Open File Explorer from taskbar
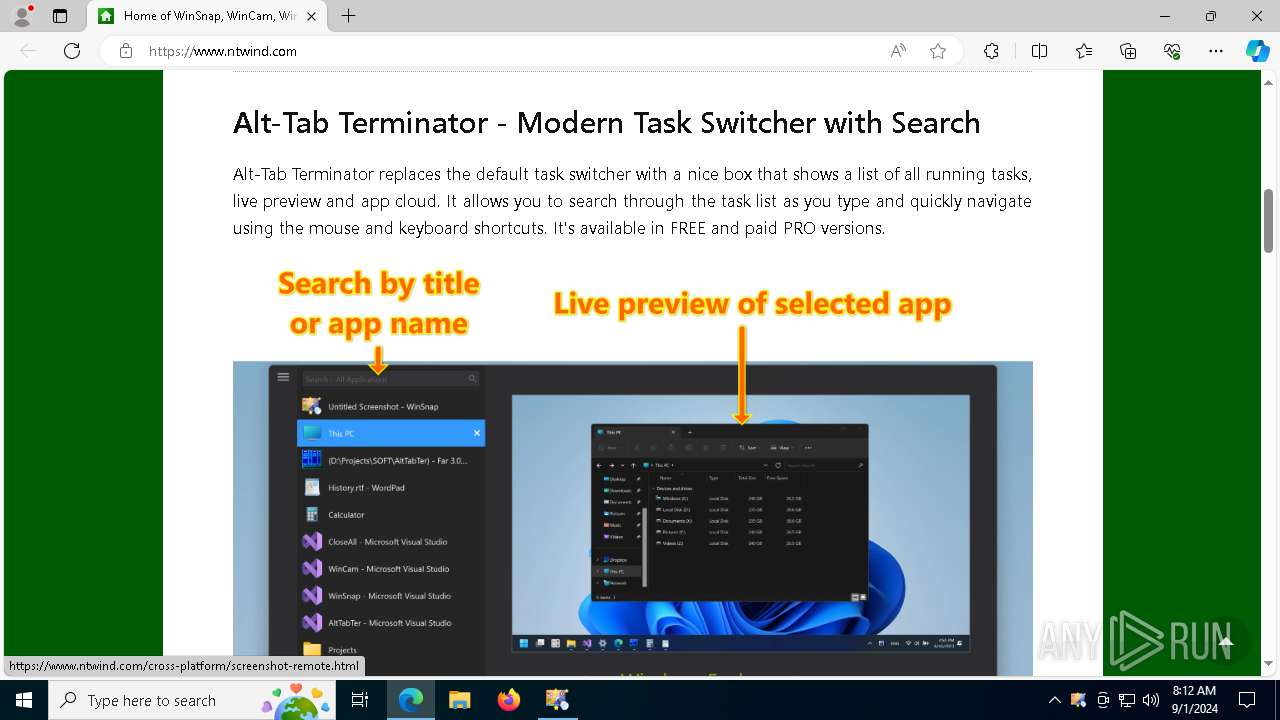The width and height of the screenshot is (1280, 720). click(x=459, y=700)
